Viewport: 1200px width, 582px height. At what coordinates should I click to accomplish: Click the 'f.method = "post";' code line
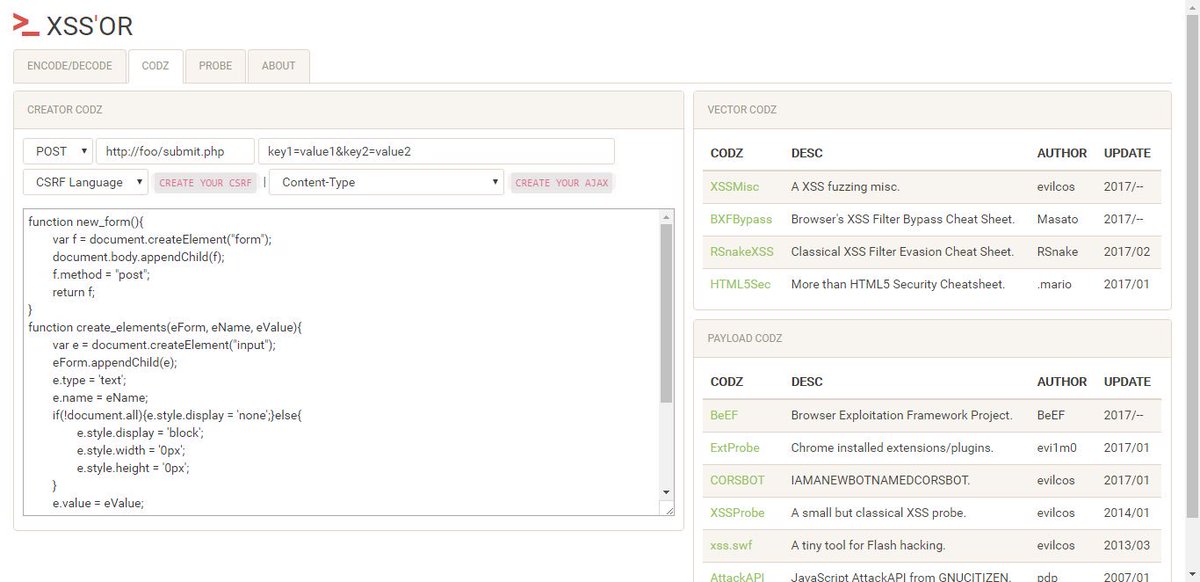tap(102, 273)
